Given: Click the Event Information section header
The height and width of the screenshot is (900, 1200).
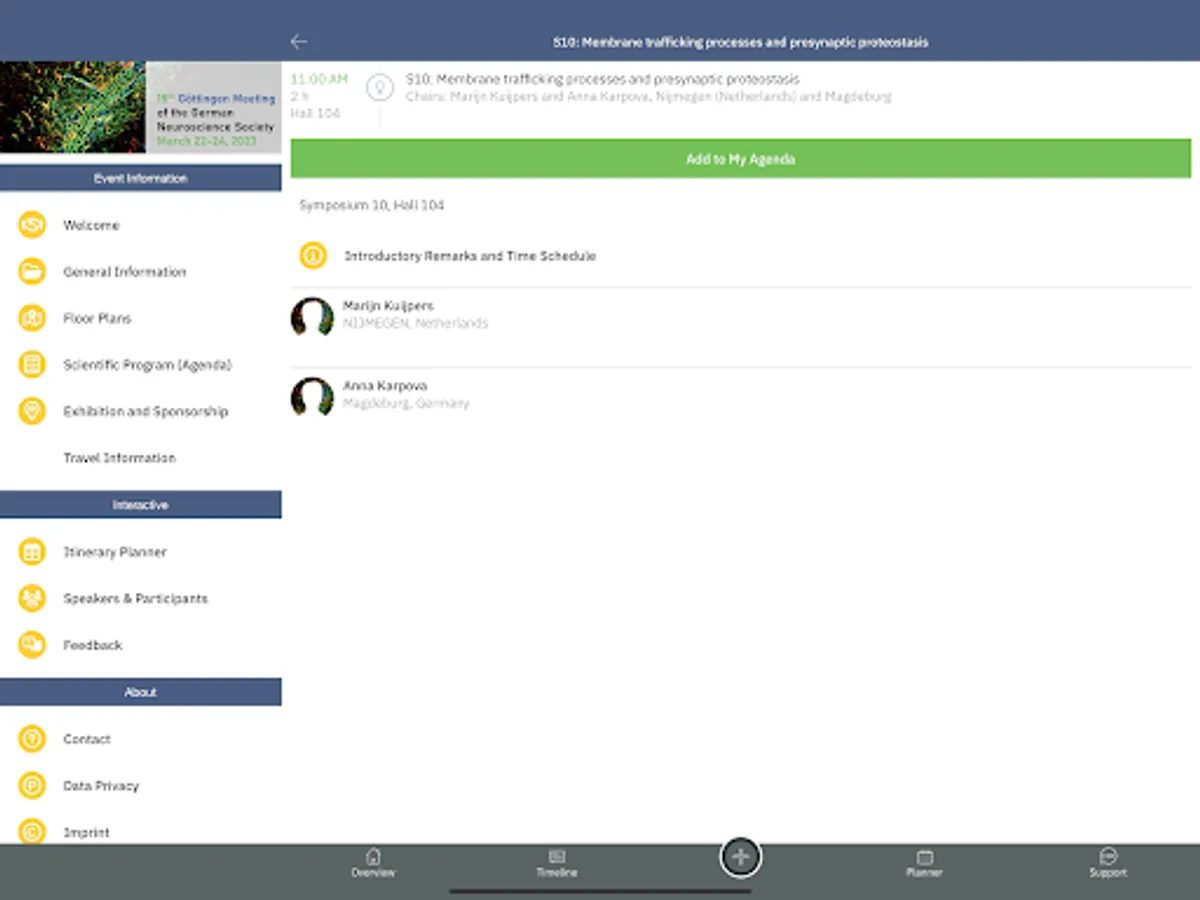Looking at the screenshot, I should point(141,178).
